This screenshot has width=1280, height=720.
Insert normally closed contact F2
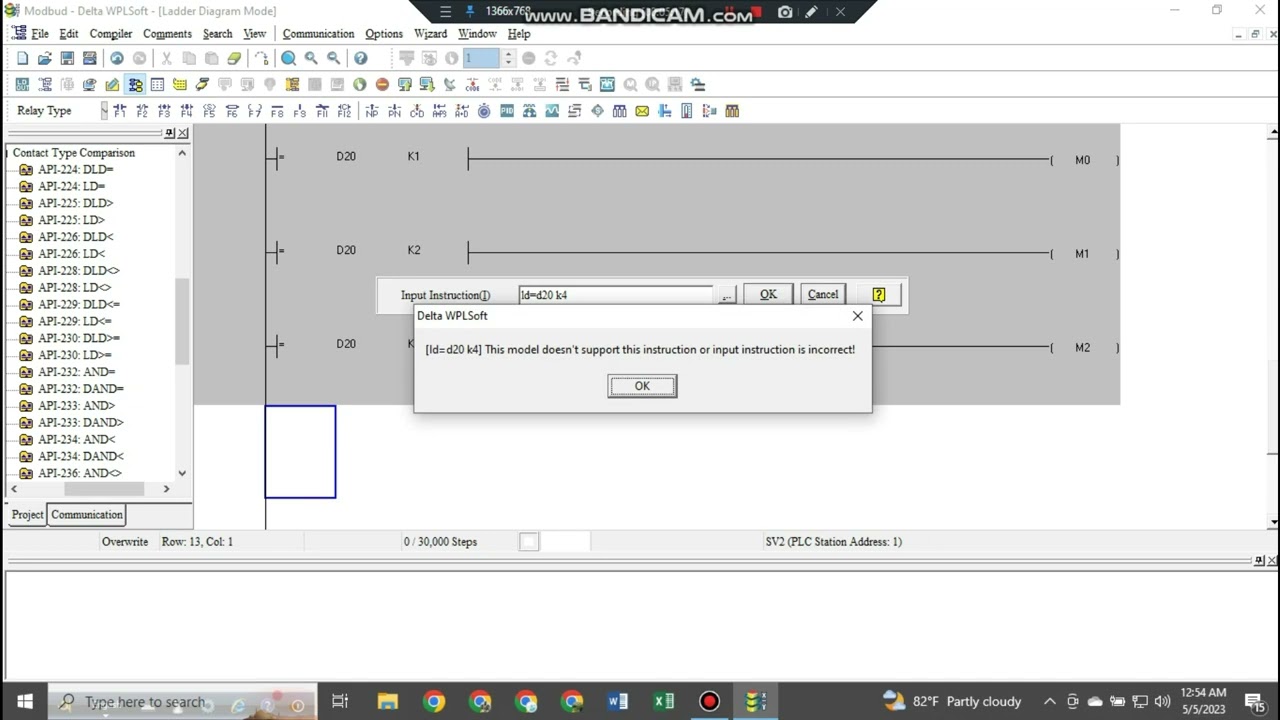[x=142, y=111]
